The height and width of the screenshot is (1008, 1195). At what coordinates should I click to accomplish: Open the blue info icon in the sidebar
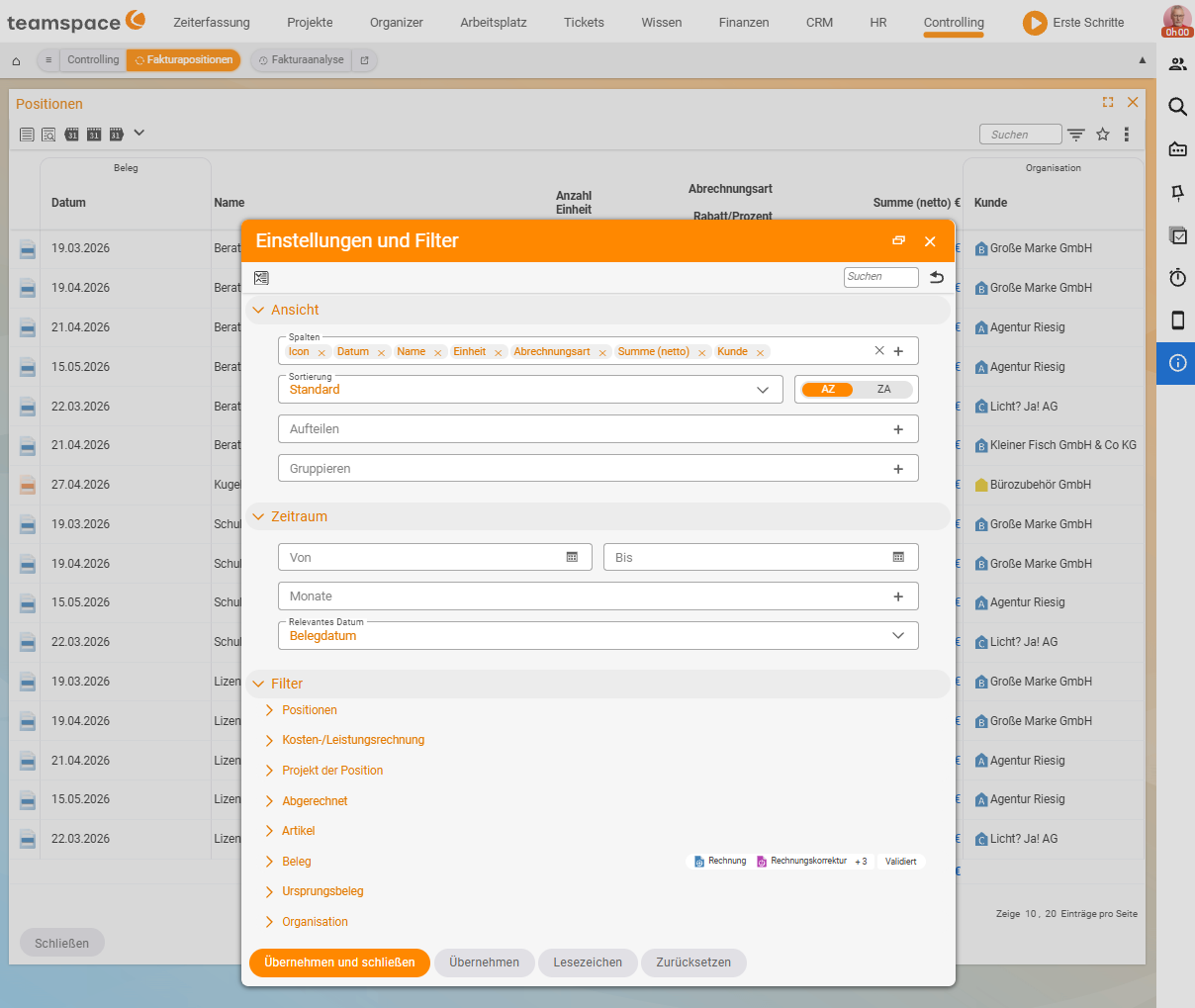1177,363
